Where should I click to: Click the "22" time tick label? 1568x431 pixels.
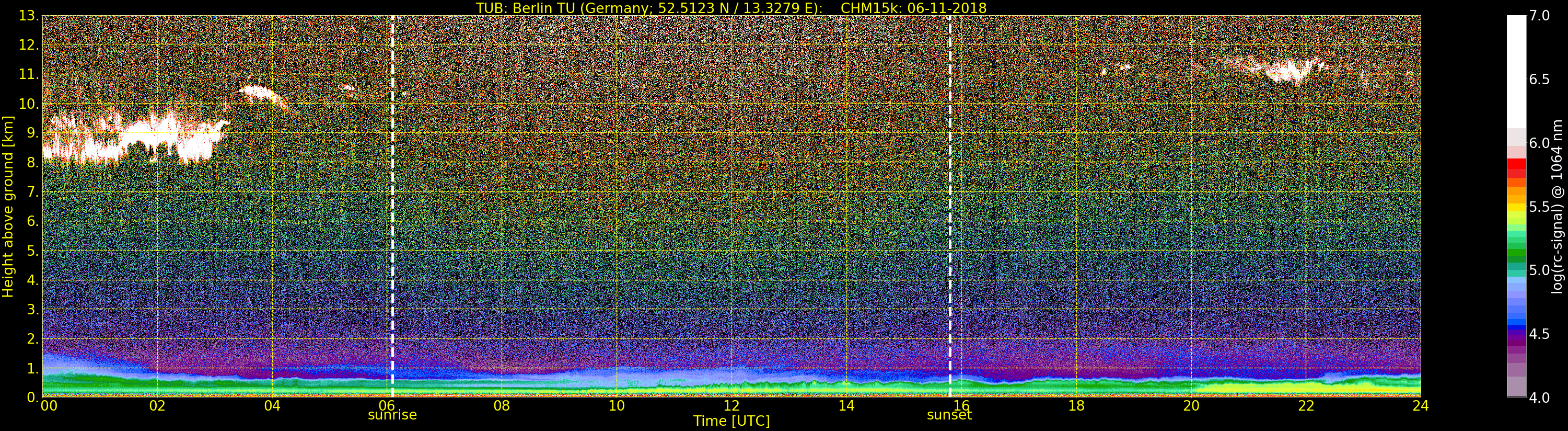(1306, 405)
